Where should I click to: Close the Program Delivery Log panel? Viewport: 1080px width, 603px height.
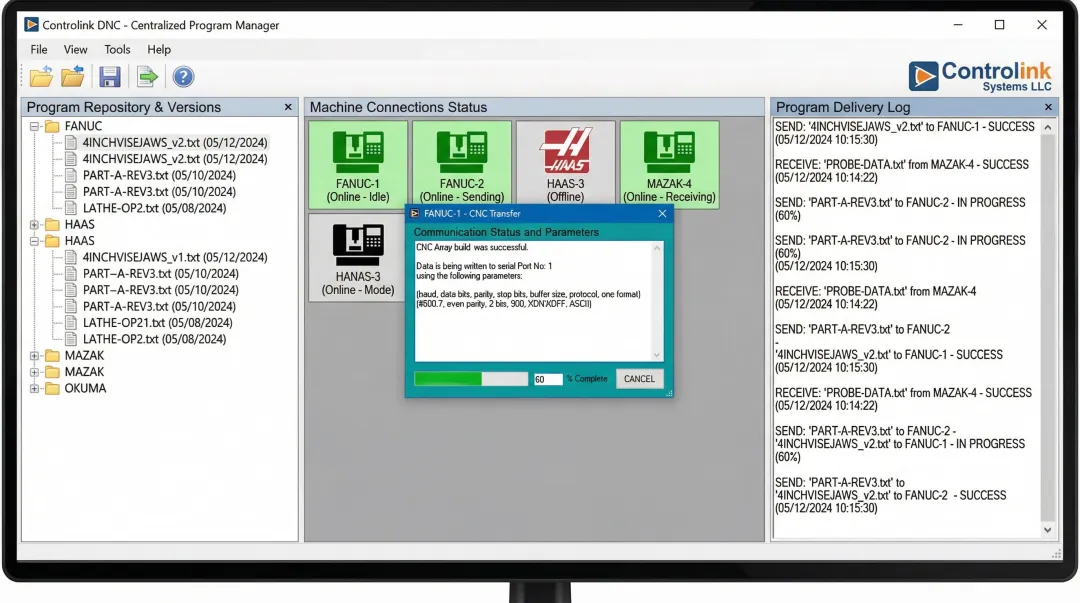tap(1048, 107)
